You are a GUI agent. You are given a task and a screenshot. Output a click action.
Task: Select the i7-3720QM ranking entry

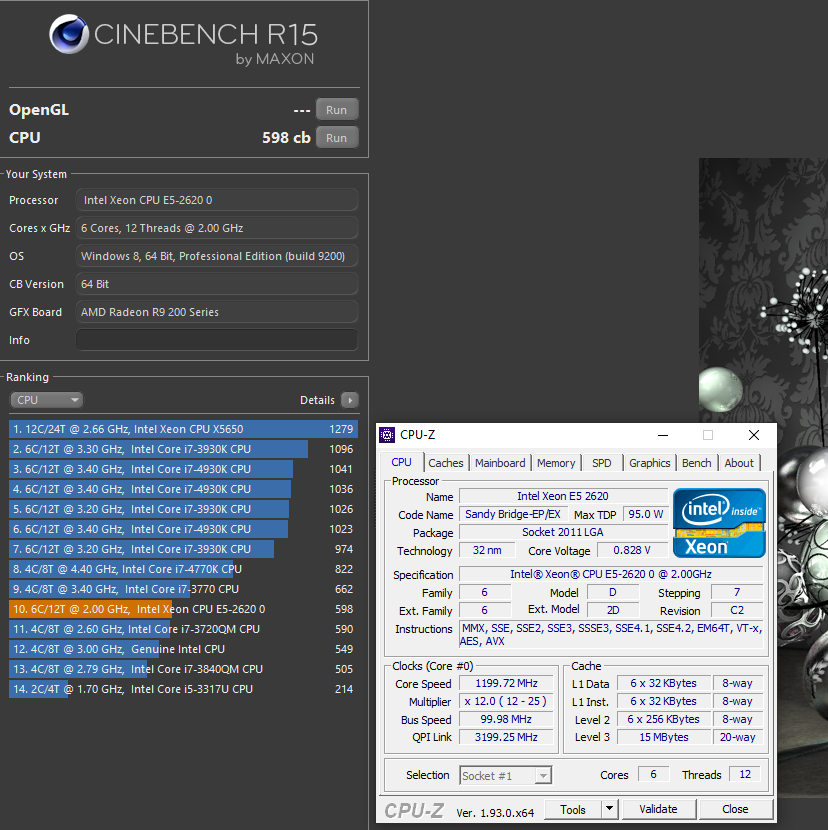[183, 629]
